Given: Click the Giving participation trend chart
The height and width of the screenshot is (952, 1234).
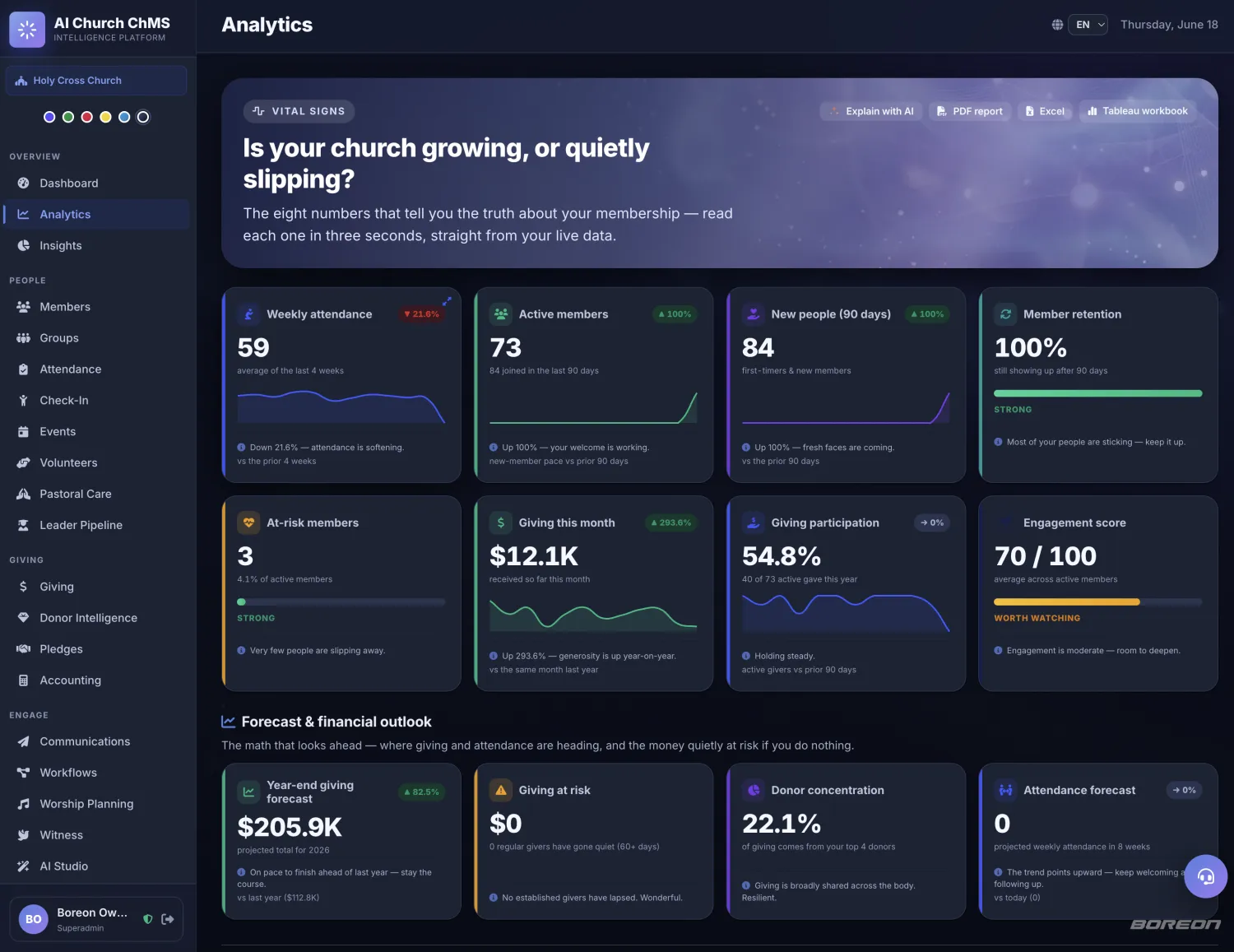Looking at the screenshot, I should tap(846, 614).
